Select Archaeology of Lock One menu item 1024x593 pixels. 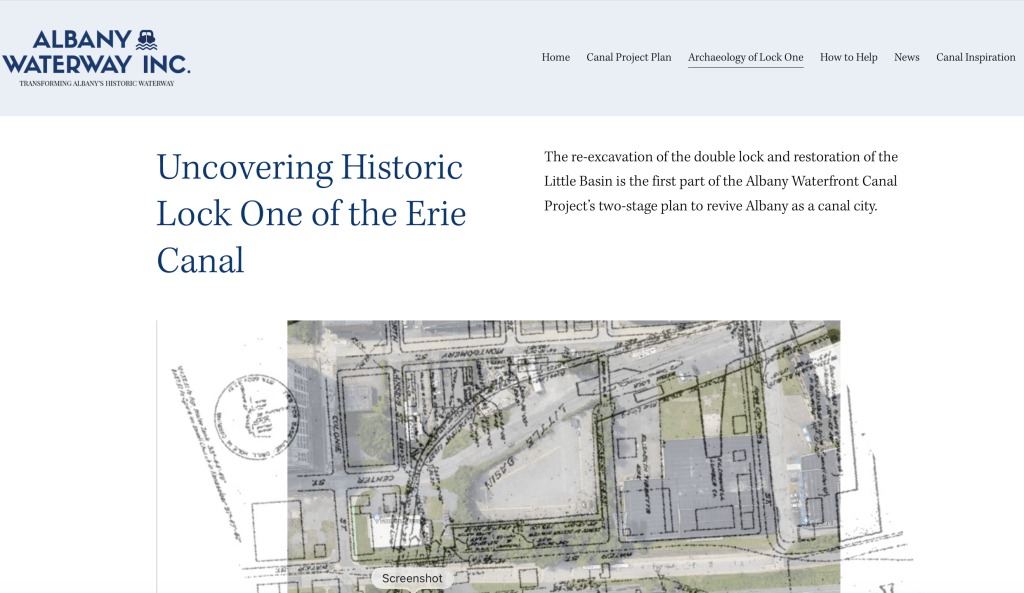pos(745,57)
